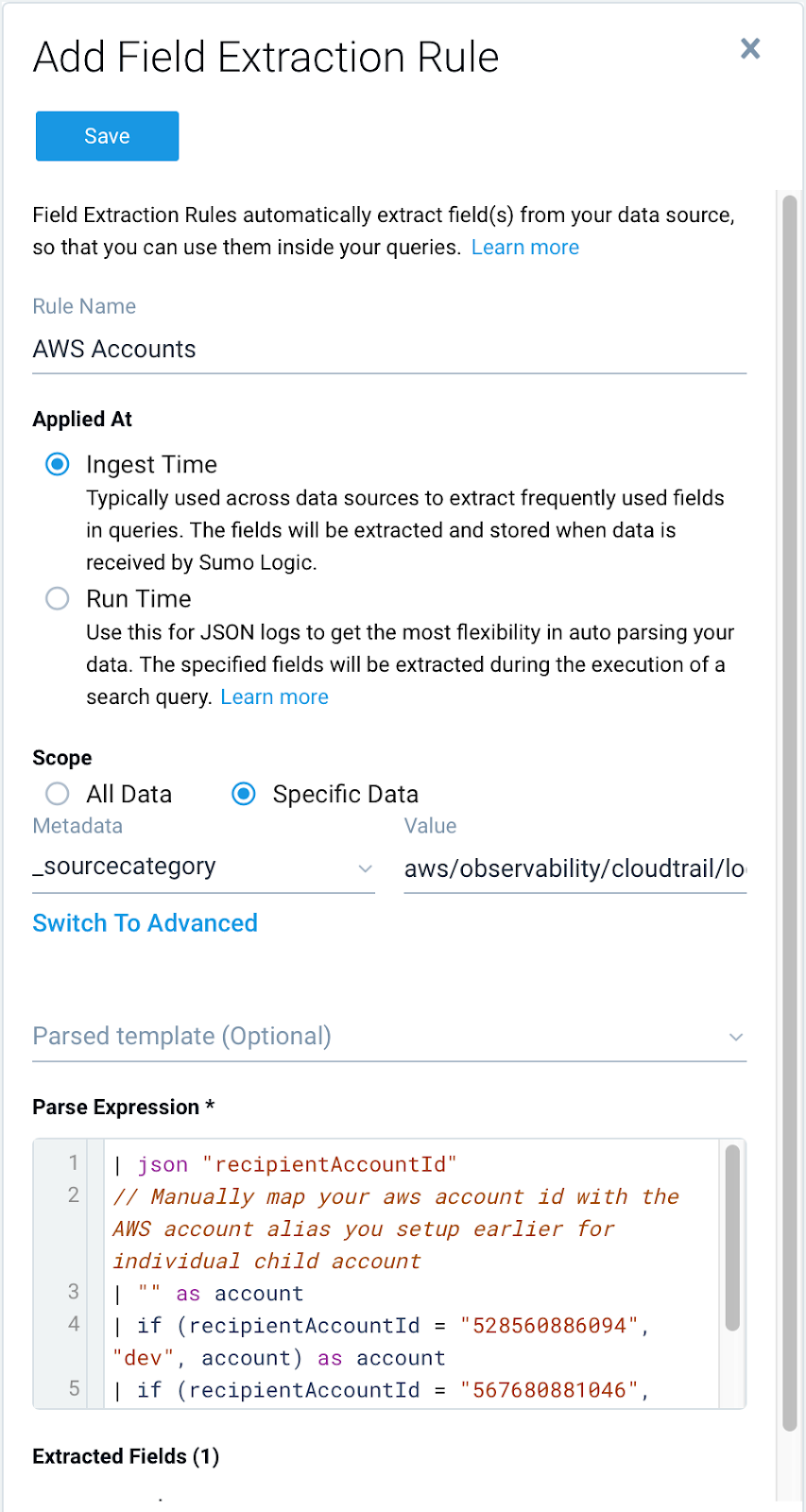Open Learn more about Field Extraction Rules
The image size is (806, 1512).
(525, 247)
